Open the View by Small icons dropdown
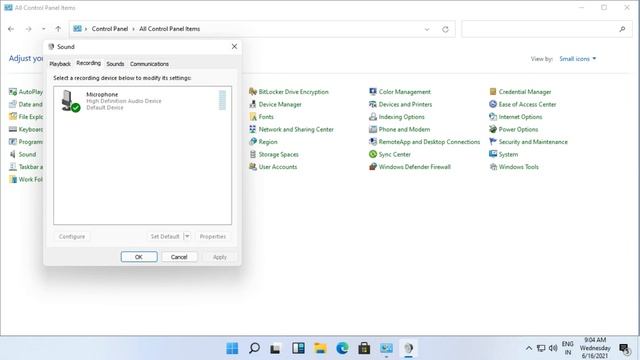Image resolution: width=640 pixels, height=360 pixels. (578, 59)
